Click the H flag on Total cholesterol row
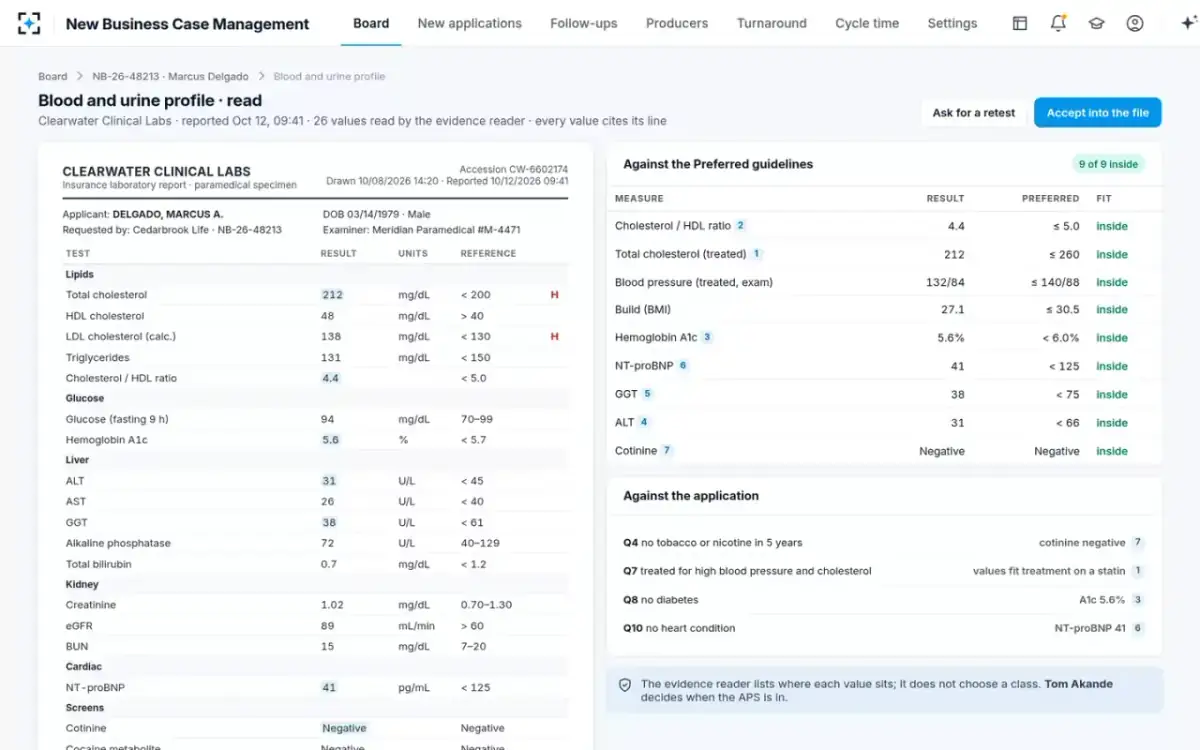The width and height of the screenshot is (1200, 750). tap(554, 295)
